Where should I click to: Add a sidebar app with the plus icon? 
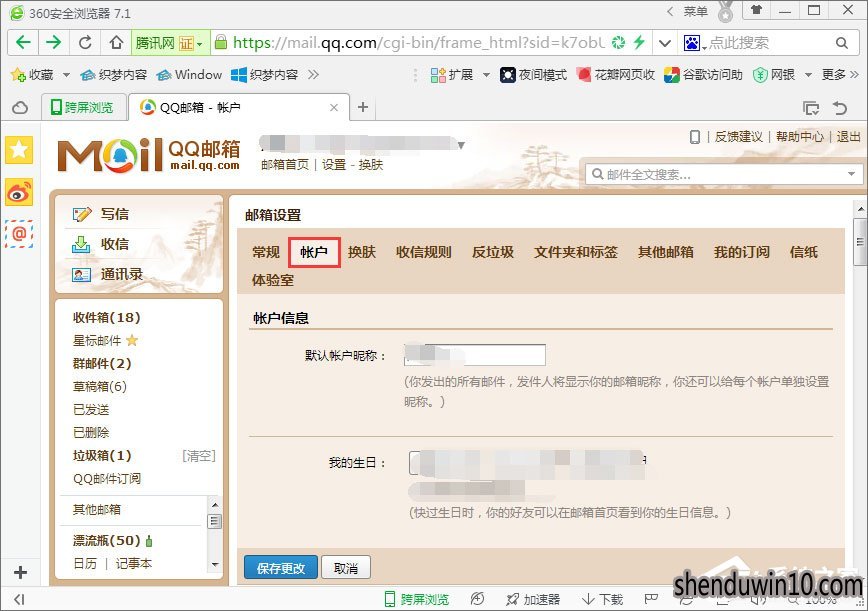(x=20, y=572)
